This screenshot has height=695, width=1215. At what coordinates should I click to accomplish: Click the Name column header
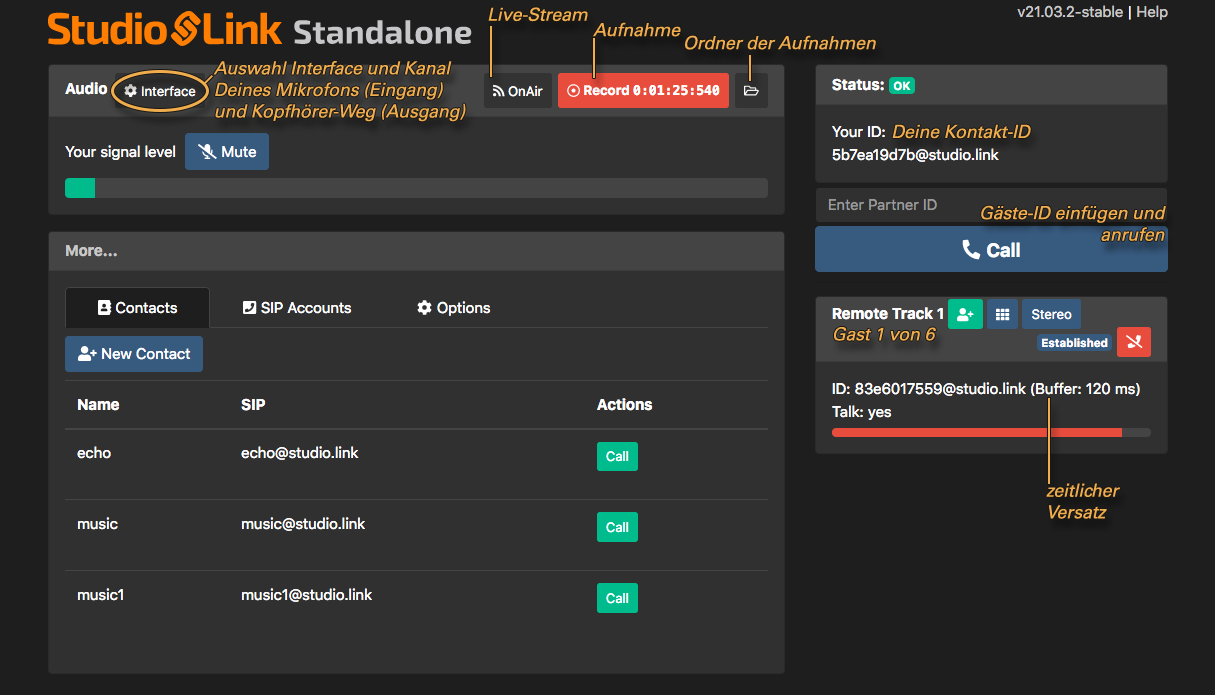tap(98, 405)
